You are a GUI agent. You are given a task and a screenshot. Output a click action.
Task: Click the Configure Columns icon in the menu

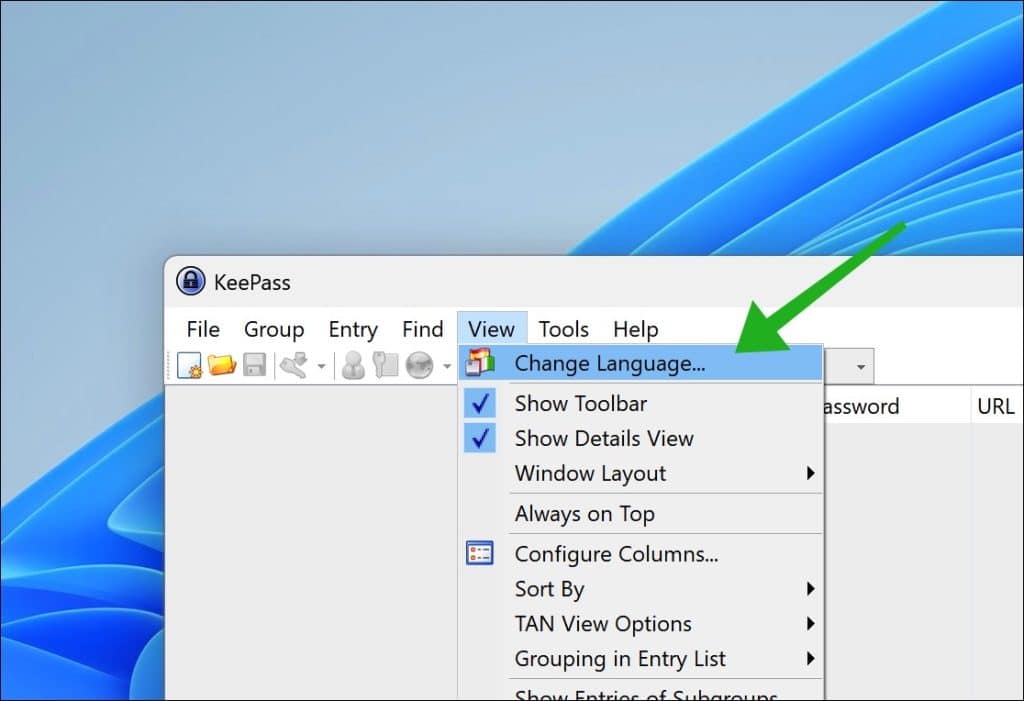pyautogui.click(x=480, y=553)
